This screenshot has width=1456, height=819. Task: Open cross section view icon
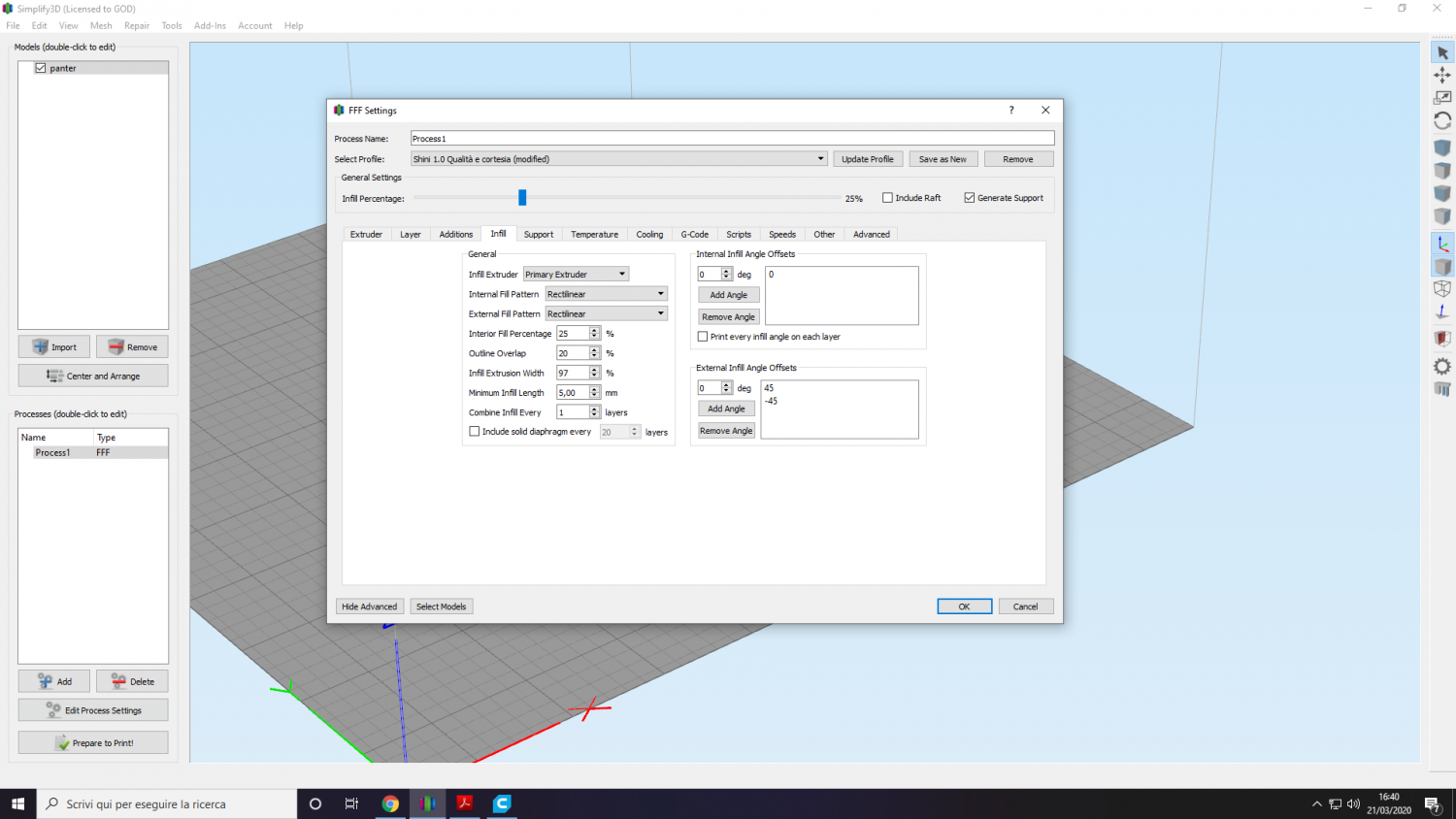1442,338
